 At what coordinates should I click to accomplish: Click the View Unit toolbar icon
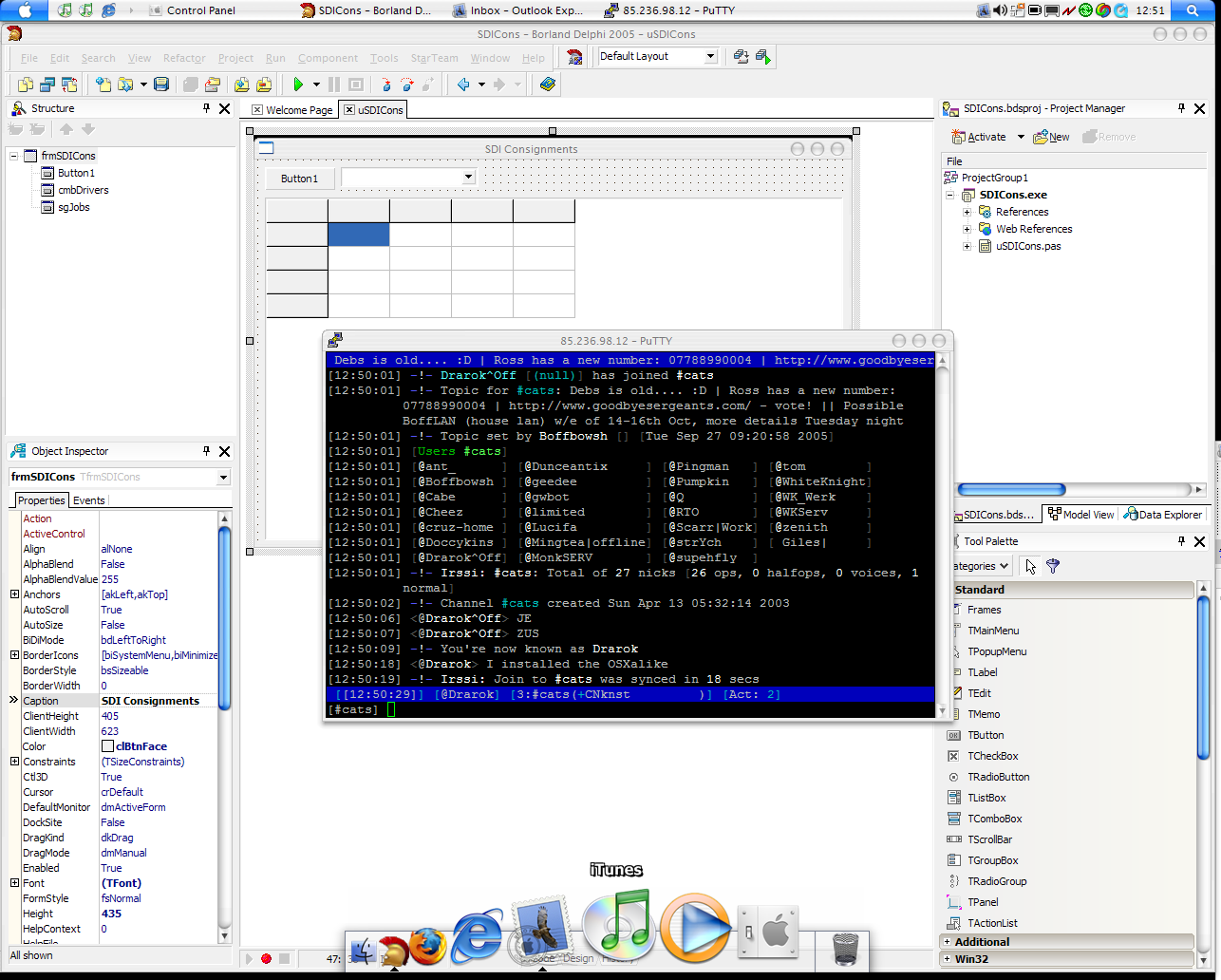(26, 85)
